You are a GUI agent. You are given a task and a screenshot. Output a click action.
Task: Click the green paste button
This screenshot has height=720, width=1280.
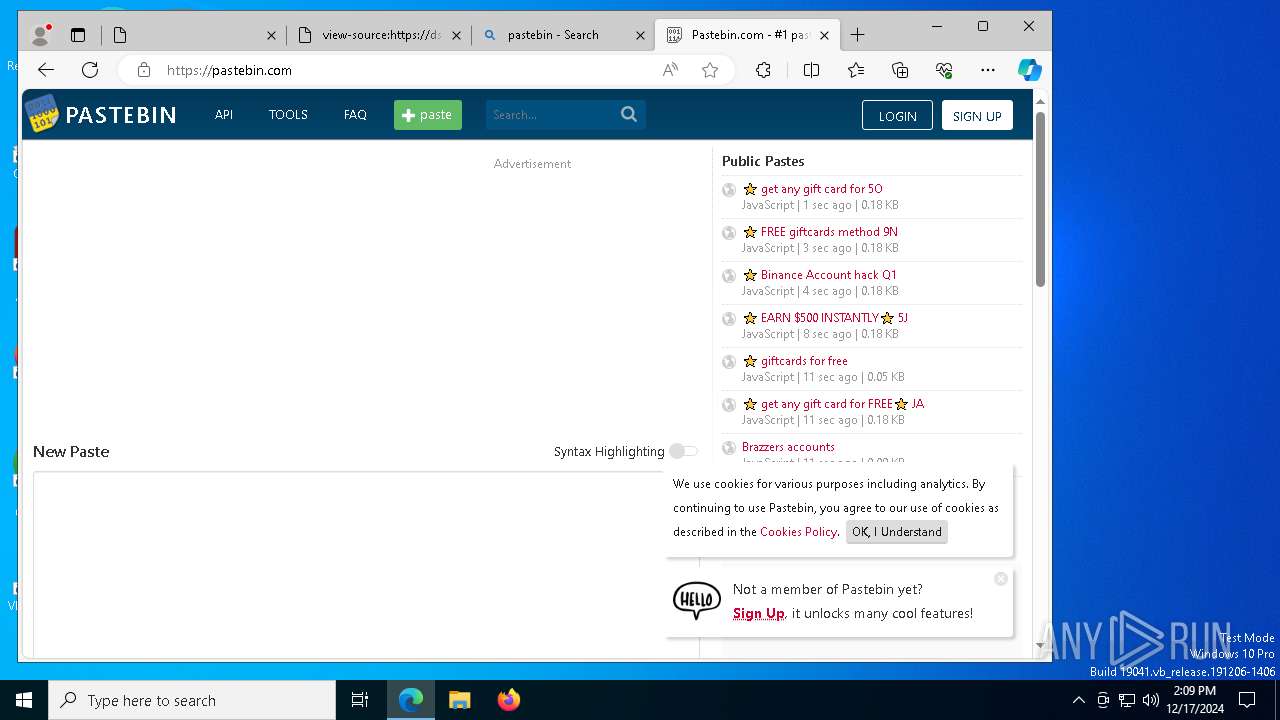click(428, 115)
